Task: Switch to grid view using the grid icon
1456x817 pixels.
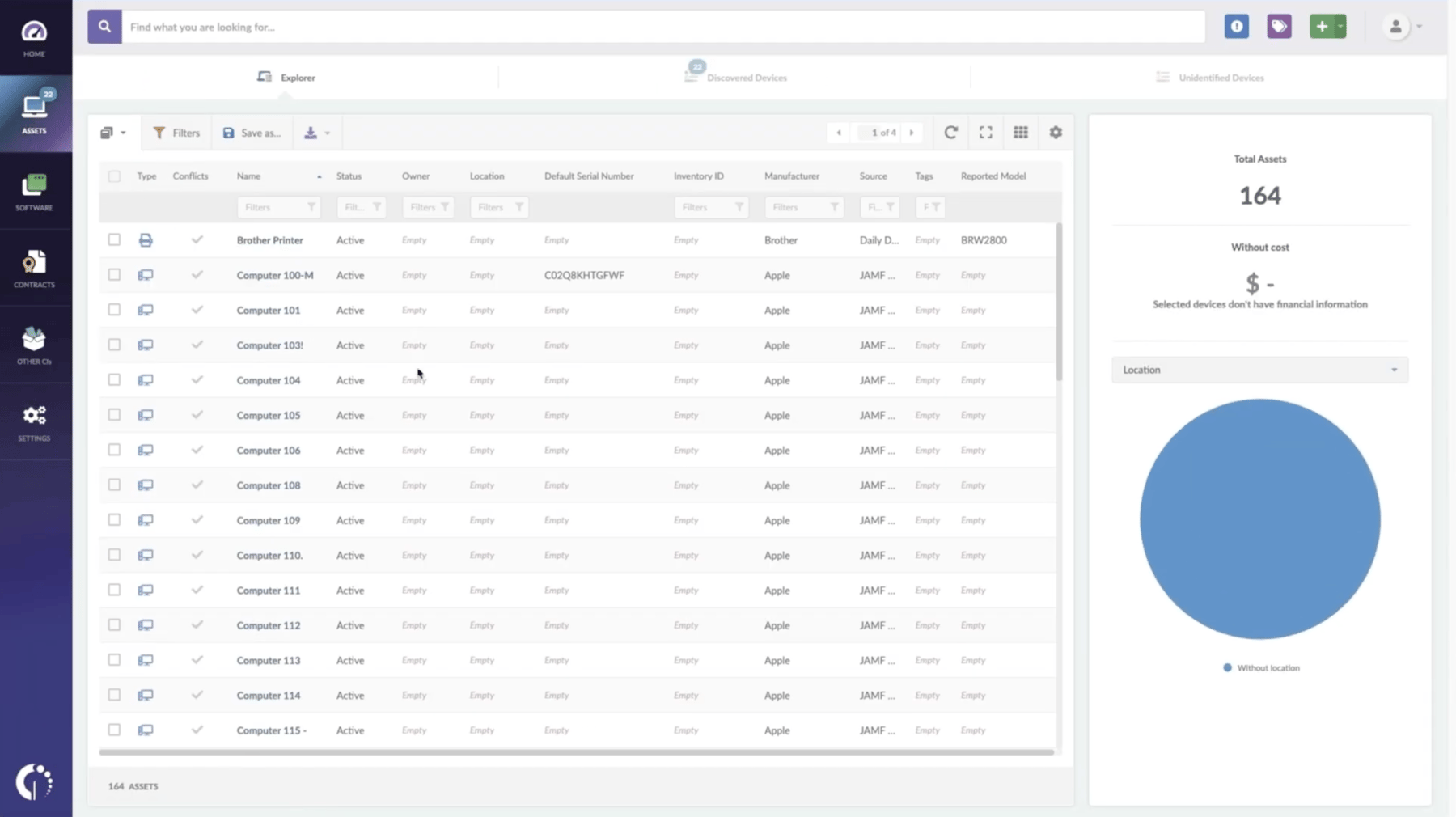Action: tap(1021, 132)
